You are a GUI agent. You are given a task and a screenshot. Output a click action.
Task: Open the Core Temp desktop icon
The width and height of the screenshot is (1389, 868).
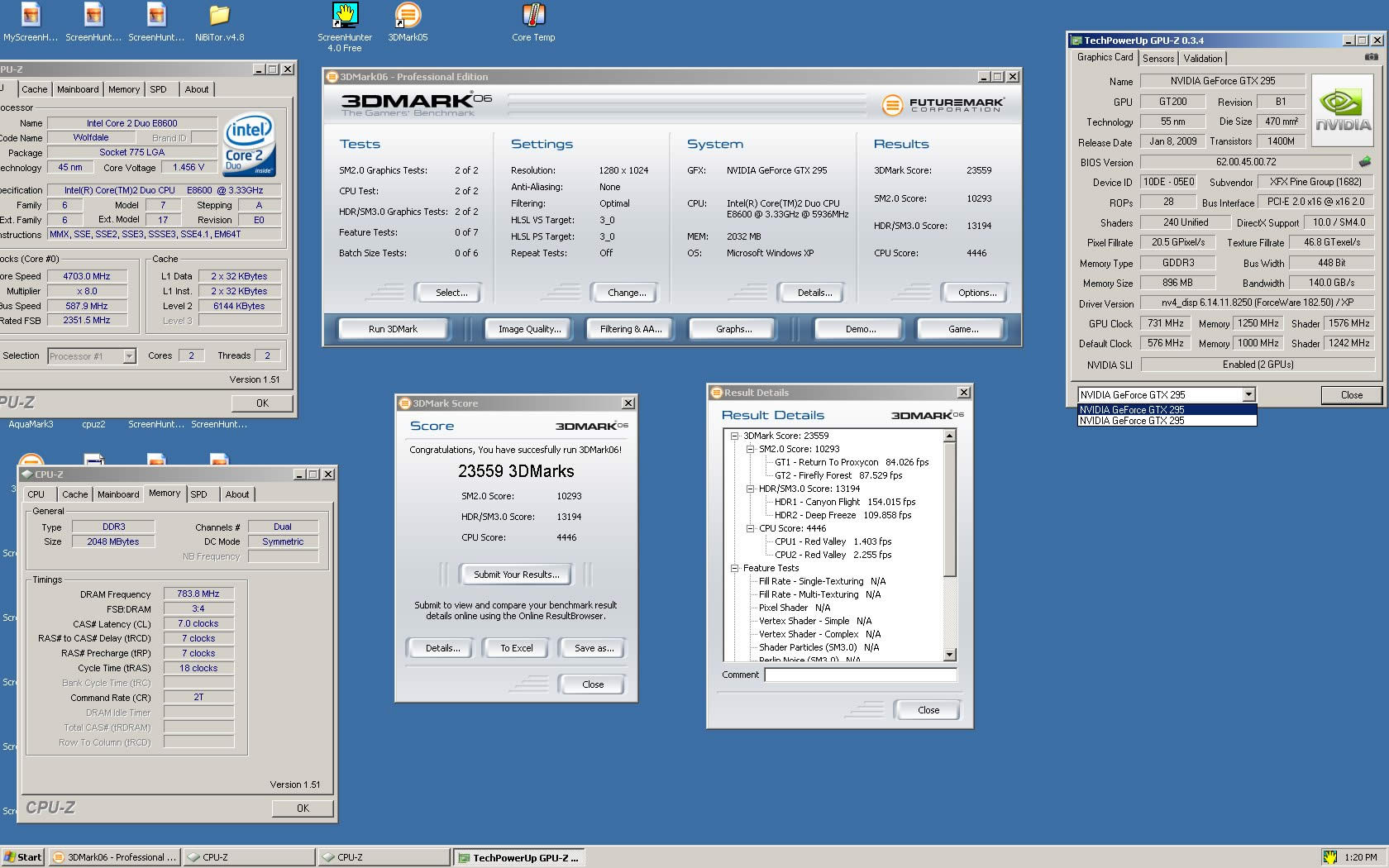tap(533, 22)
